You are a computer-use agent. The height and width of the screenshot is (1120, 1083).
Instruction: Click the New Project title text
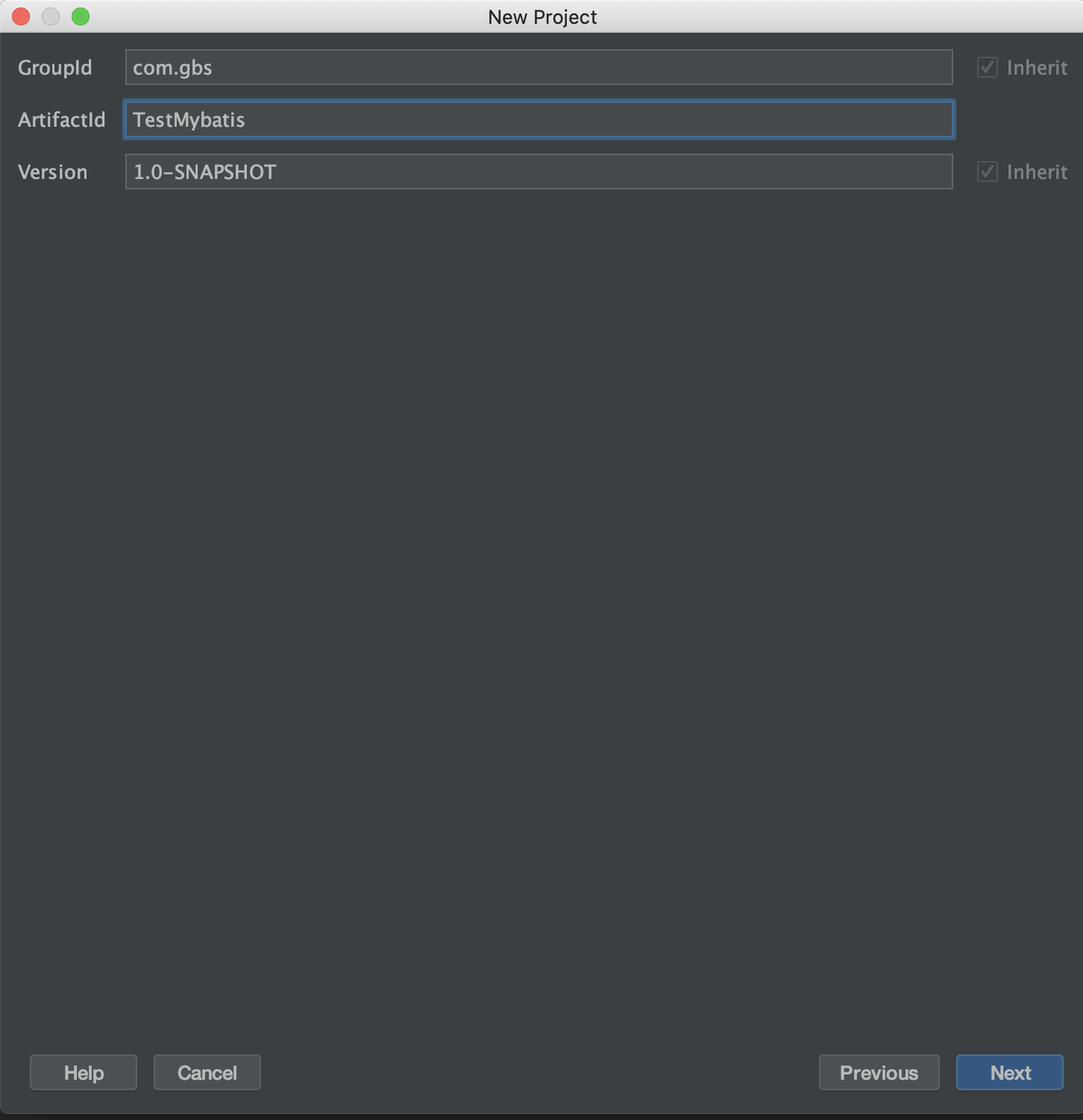pyautogui.click(x=542, y=17)
